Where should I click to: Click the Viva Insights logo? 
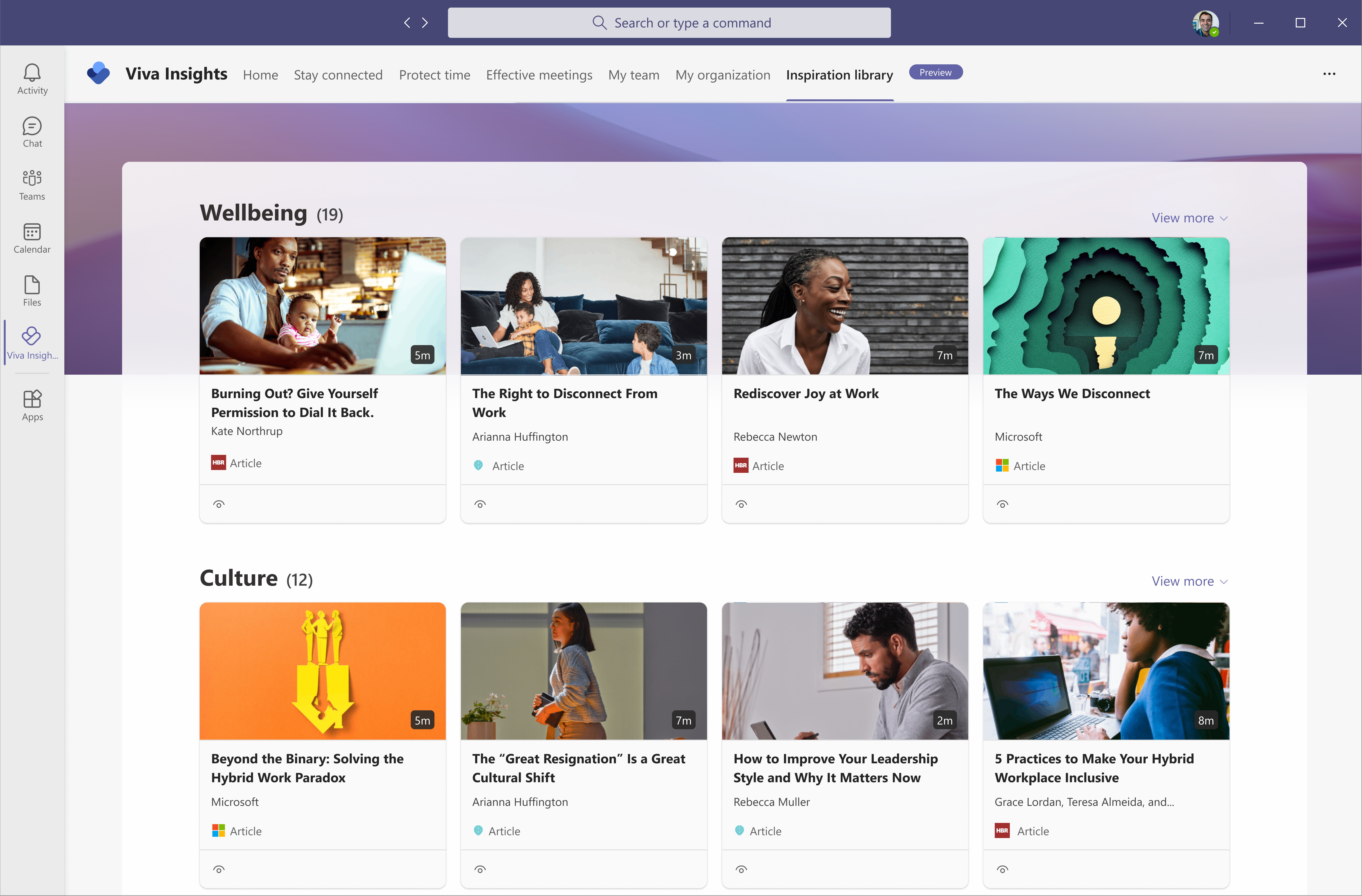pos(98,74)
